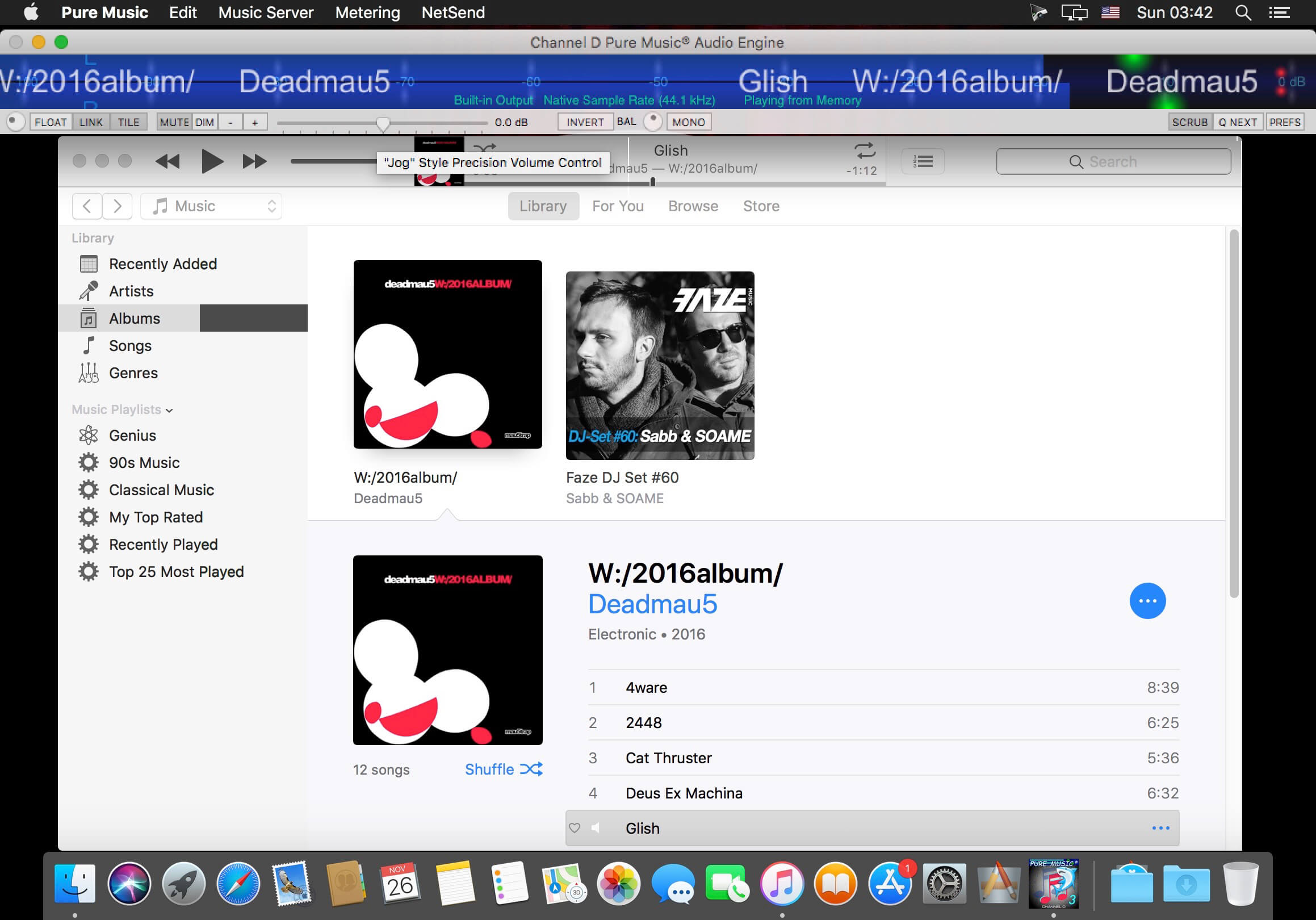This screenshot has height=920, width=1316.
Task: Click the BAL balance knob
Action: pyautogui.click(x=653, y=122)
